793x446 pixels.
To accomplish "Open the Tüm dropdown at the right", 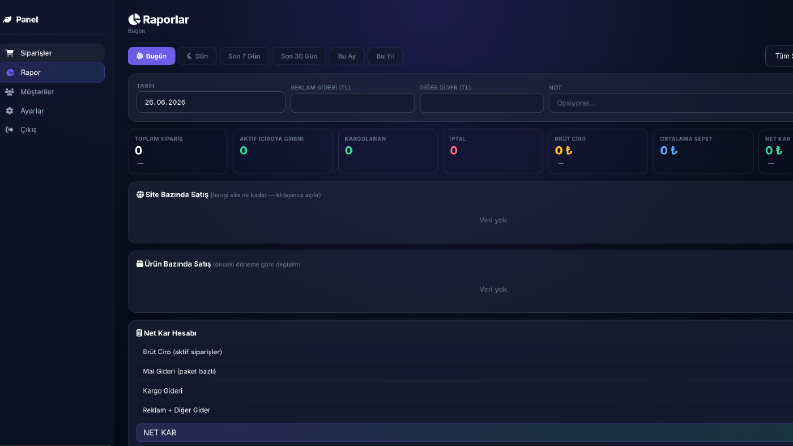I will [x=779, y=56].
